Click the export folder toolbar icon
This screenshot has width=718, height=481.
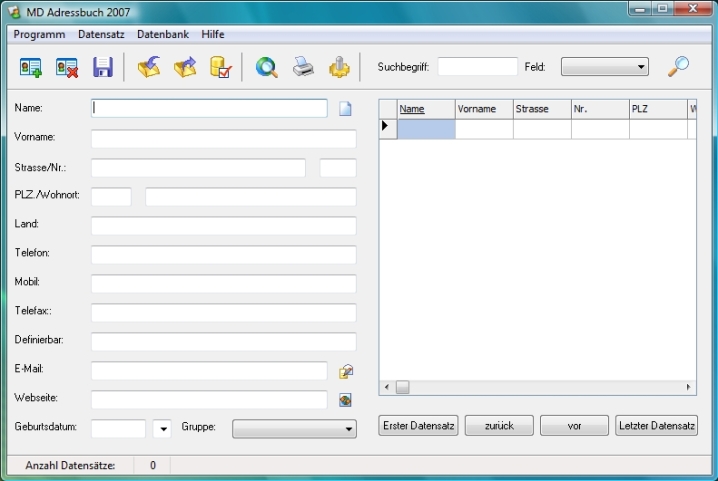(185, 68)
